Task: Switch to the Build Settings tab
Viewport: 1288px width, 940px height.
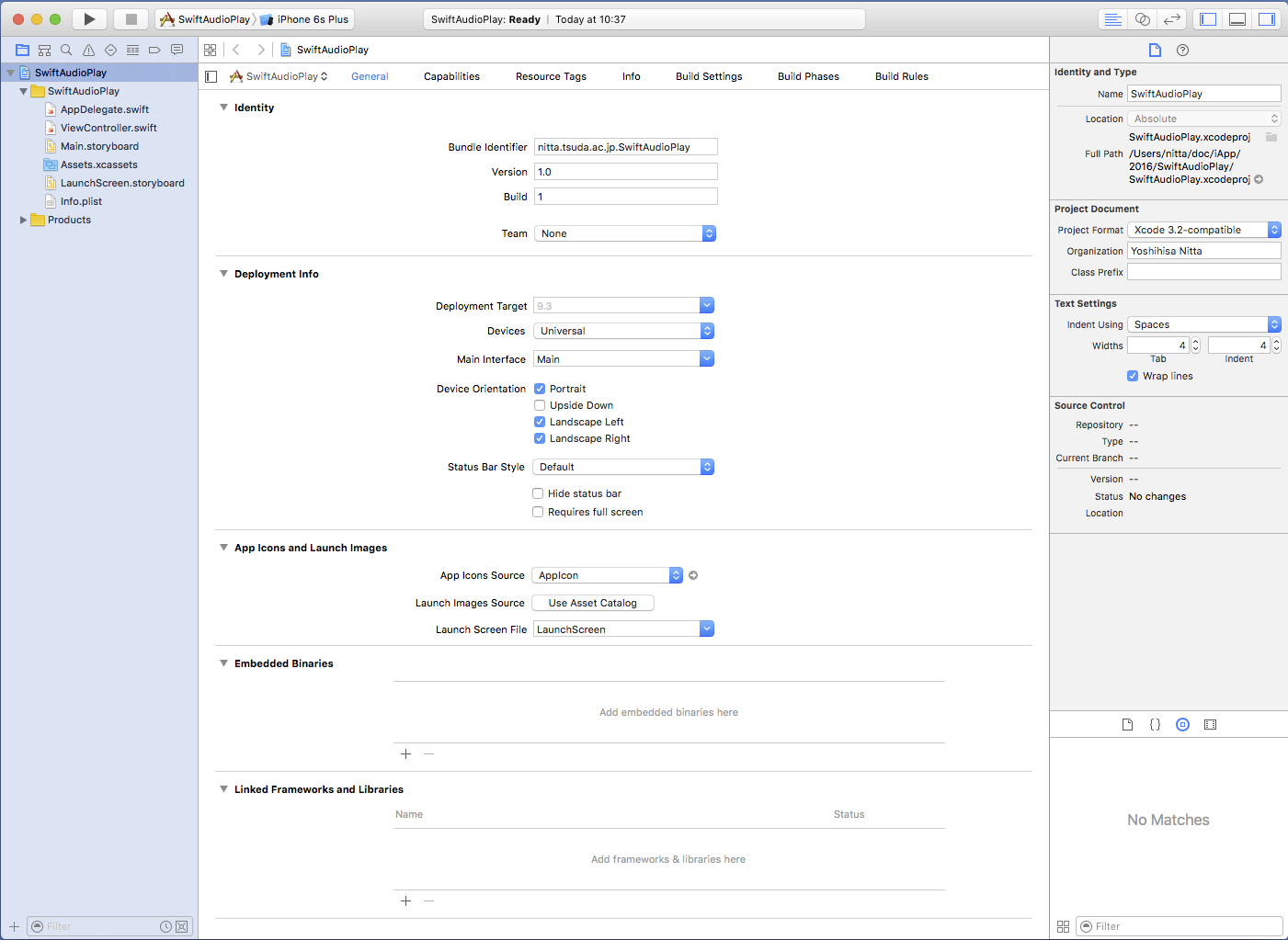Action: pos(708,76)
